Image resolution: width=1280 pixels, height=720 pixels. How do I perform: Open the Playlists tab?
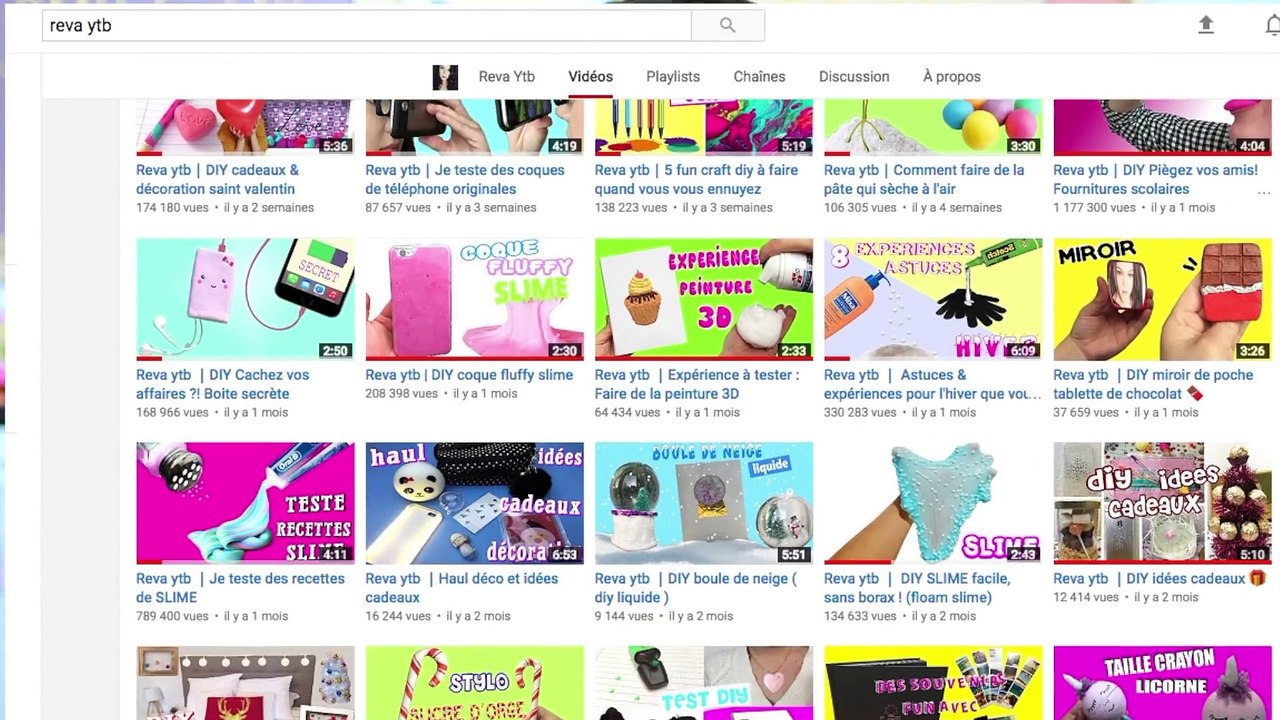click(x=673, y=77)
